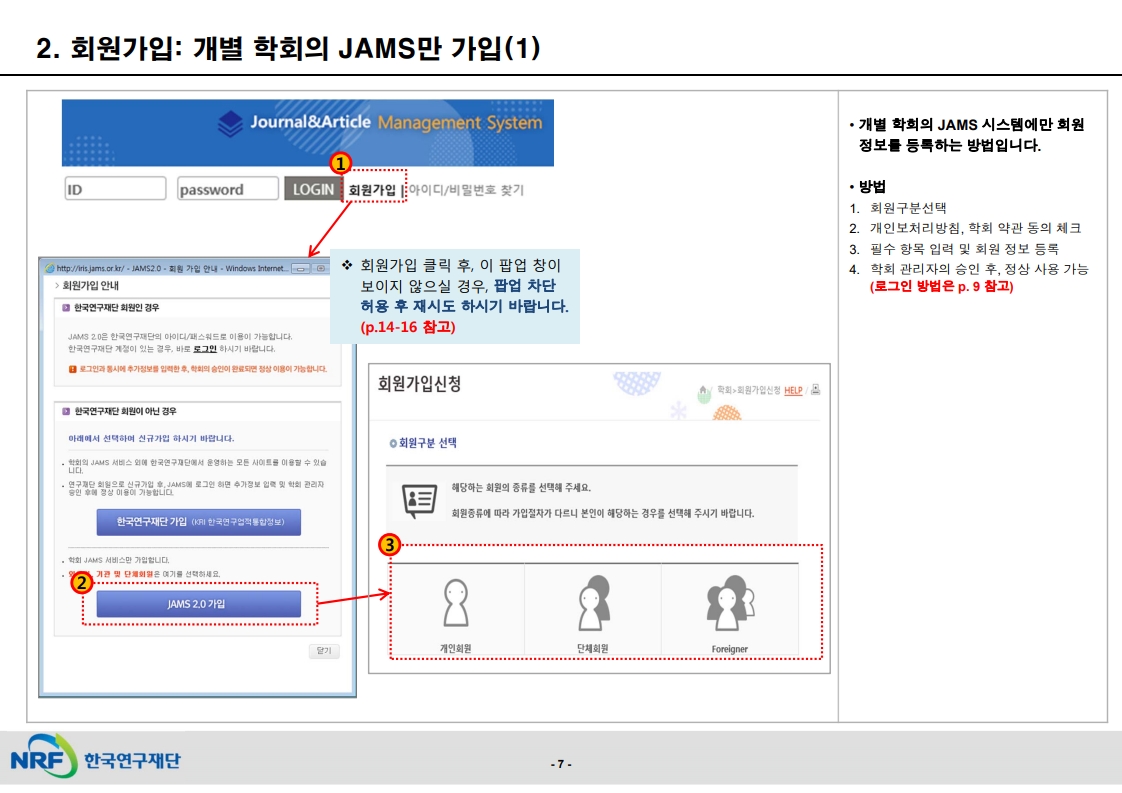Click the LOGIN button
Screen dimensions: 1122x793
click(313, 189)
